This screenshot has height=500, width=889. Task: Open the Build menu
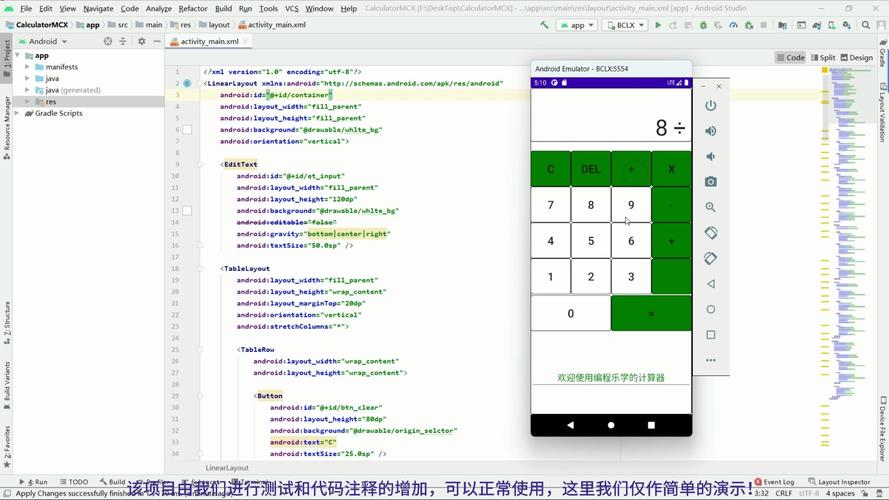223,9
